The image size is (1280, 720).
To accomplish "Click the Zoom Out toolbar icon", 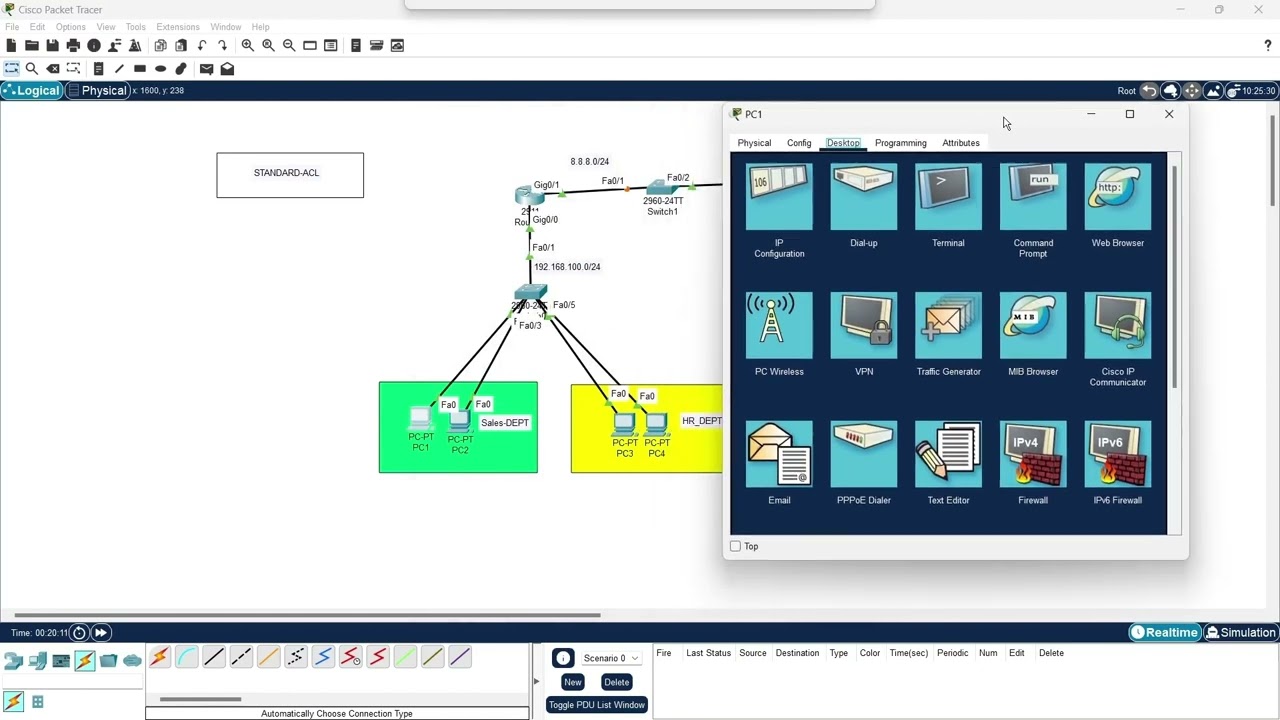I will pos(289,45).
